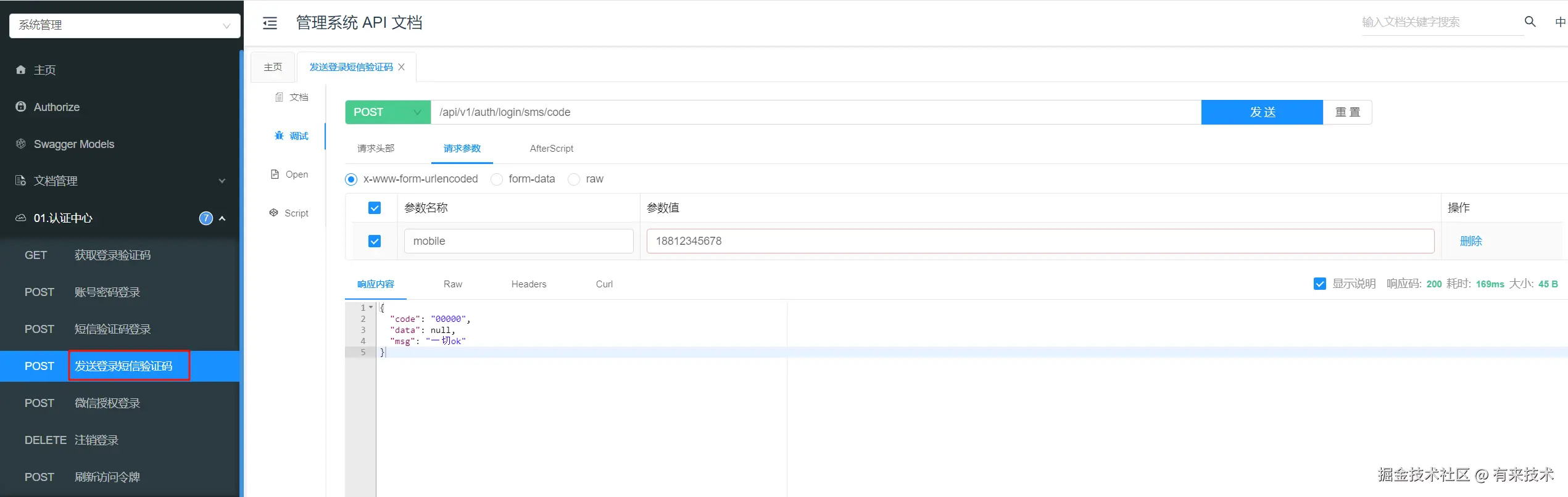1568x497 pixels.
Task: Toggle the 显示说明 checkbox
Action: [1320, 284]
